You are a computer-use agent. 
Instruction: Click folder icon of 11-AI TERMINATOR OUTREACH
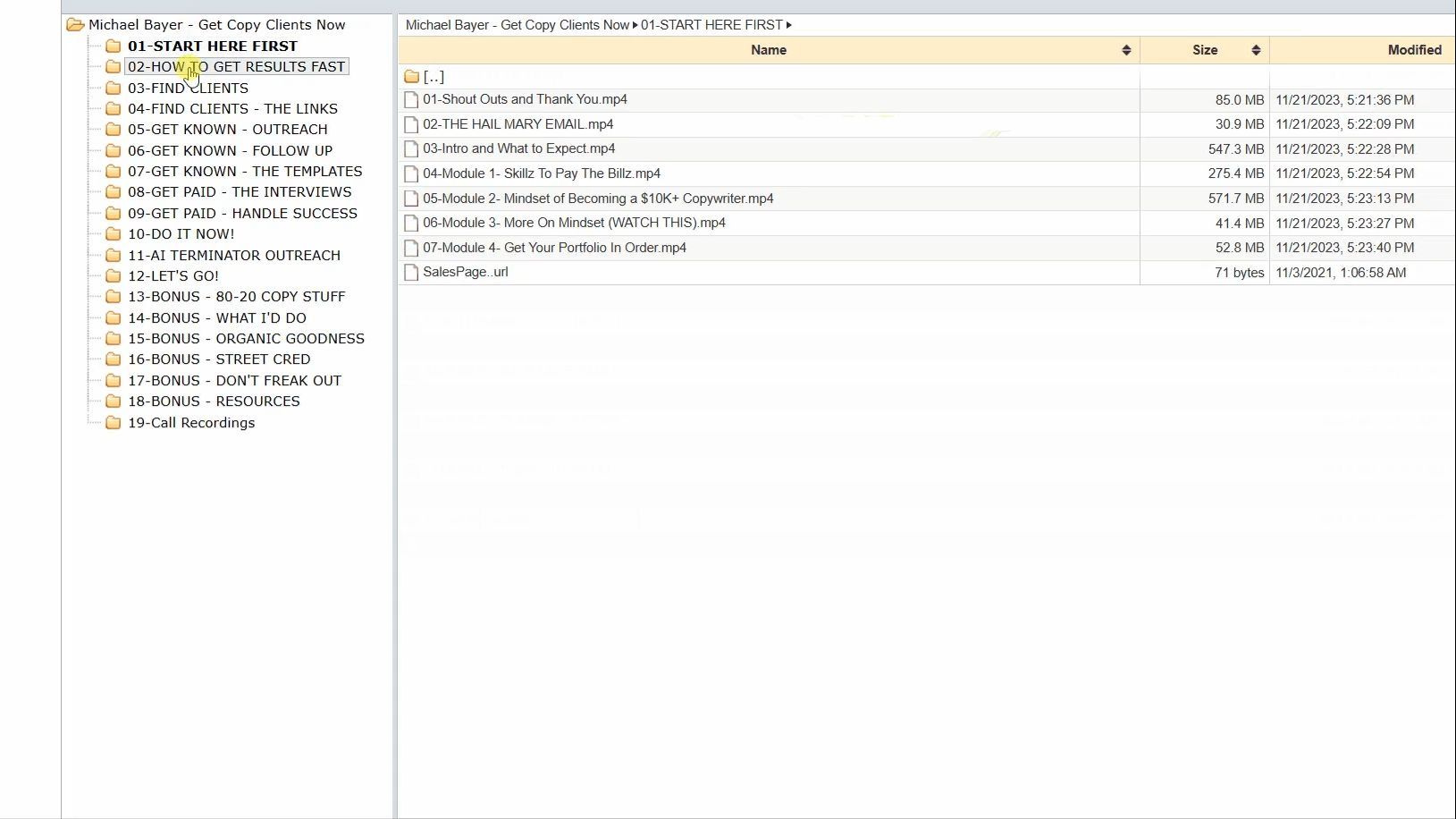113,255
